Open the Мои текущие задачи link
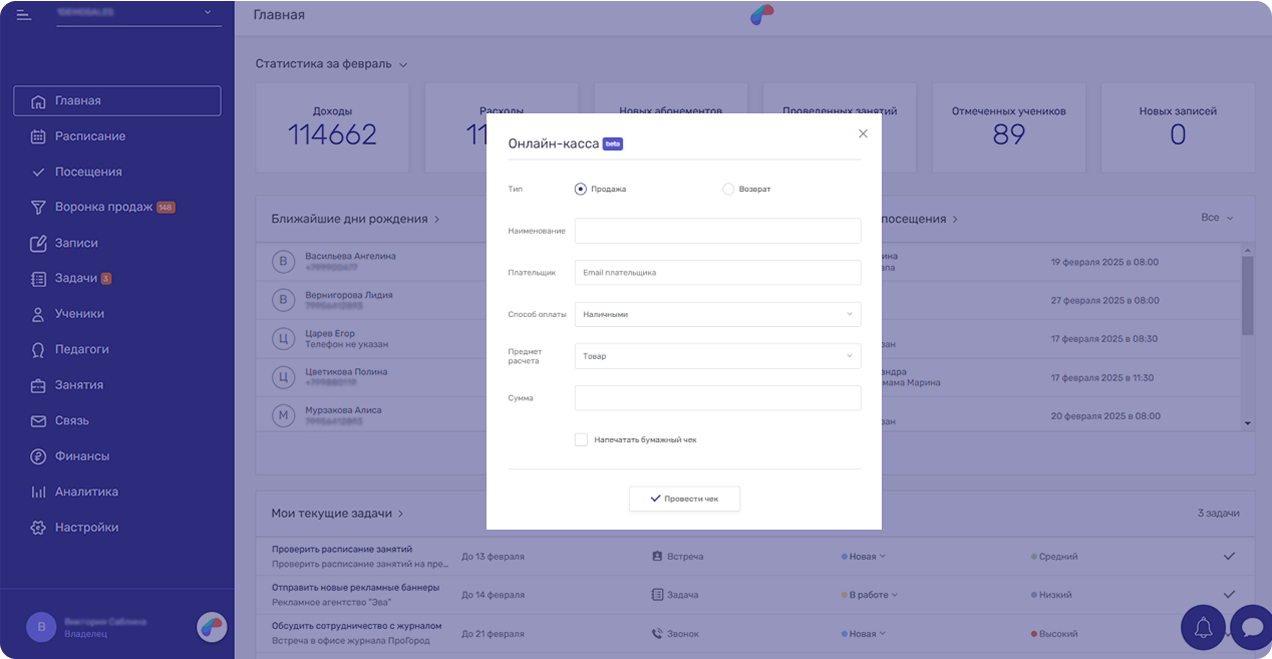This screenshot has width=1272, height=659. (x=337, y=513)
